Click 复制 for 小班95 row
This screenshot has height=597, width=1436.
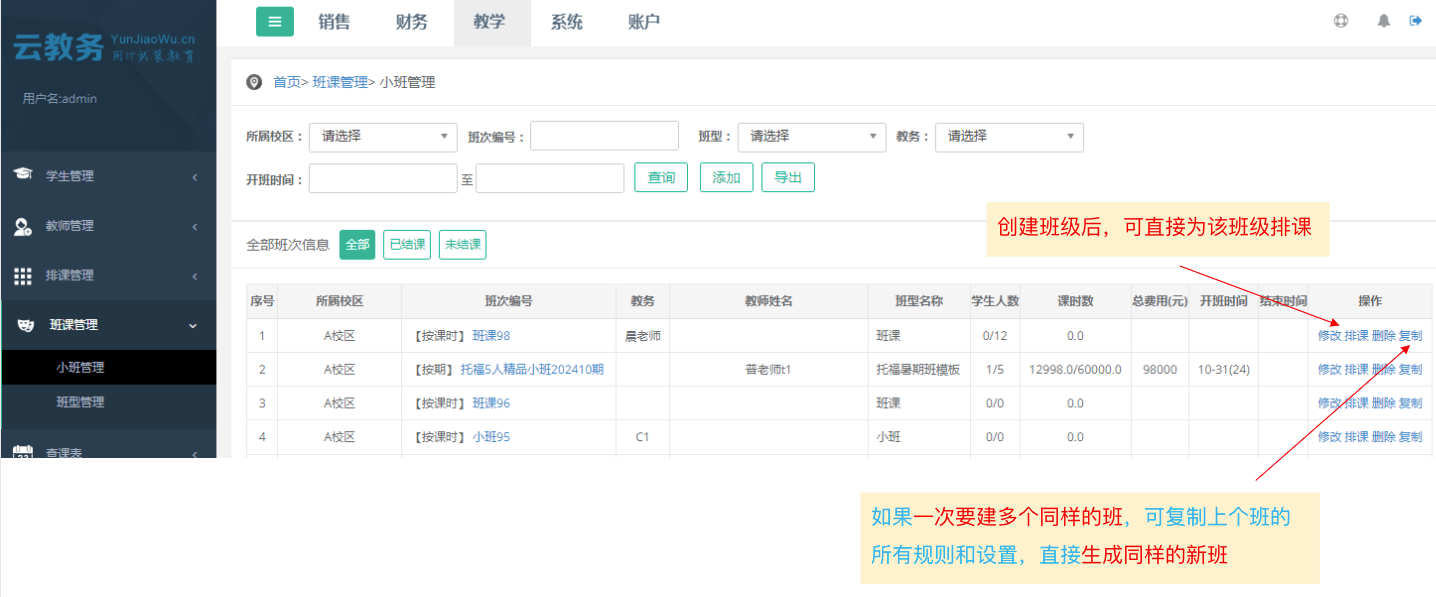coord(1410,437)
